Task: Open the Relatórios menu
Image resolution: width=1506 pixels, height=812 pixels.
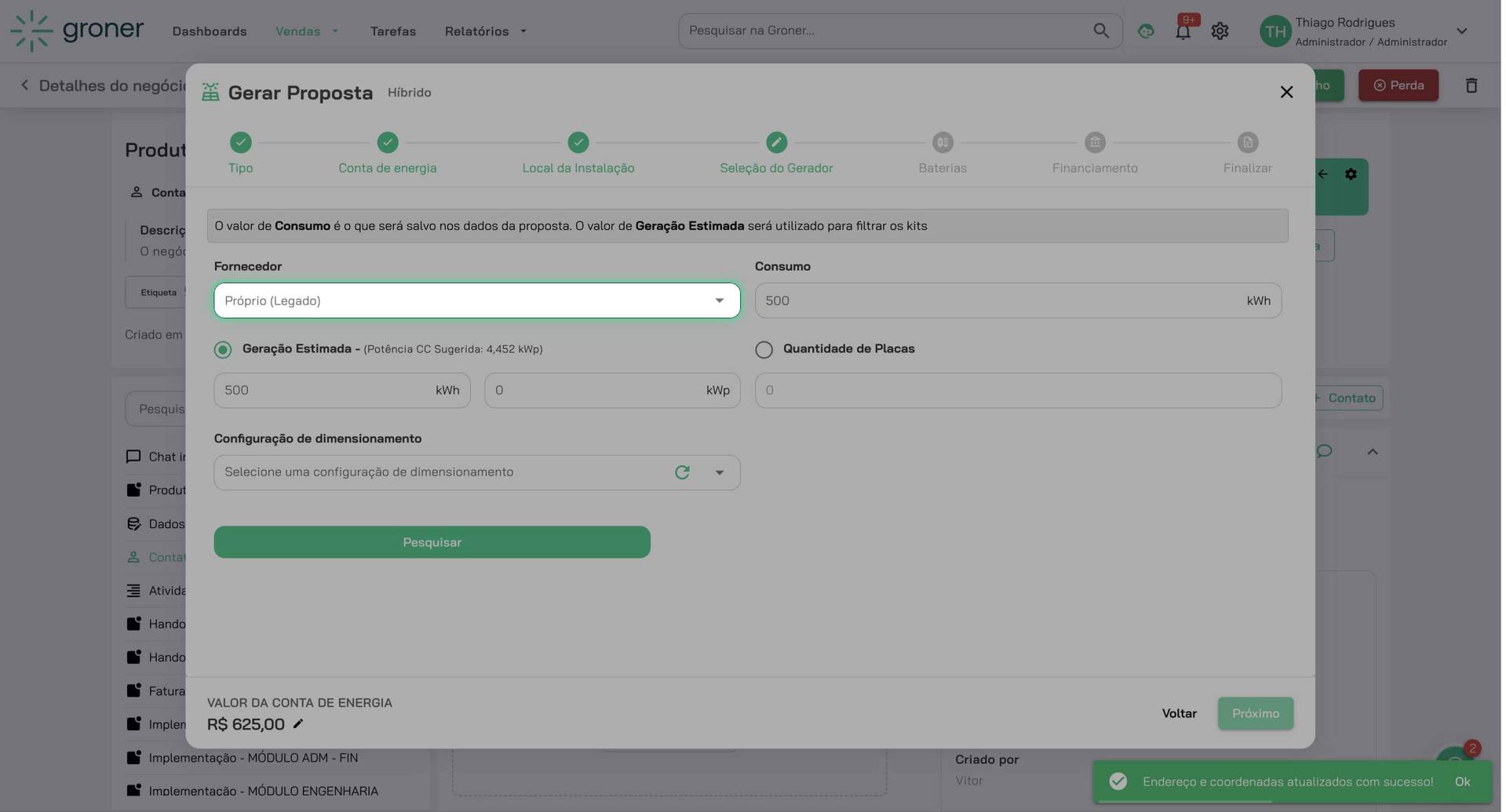Action: 486,31
